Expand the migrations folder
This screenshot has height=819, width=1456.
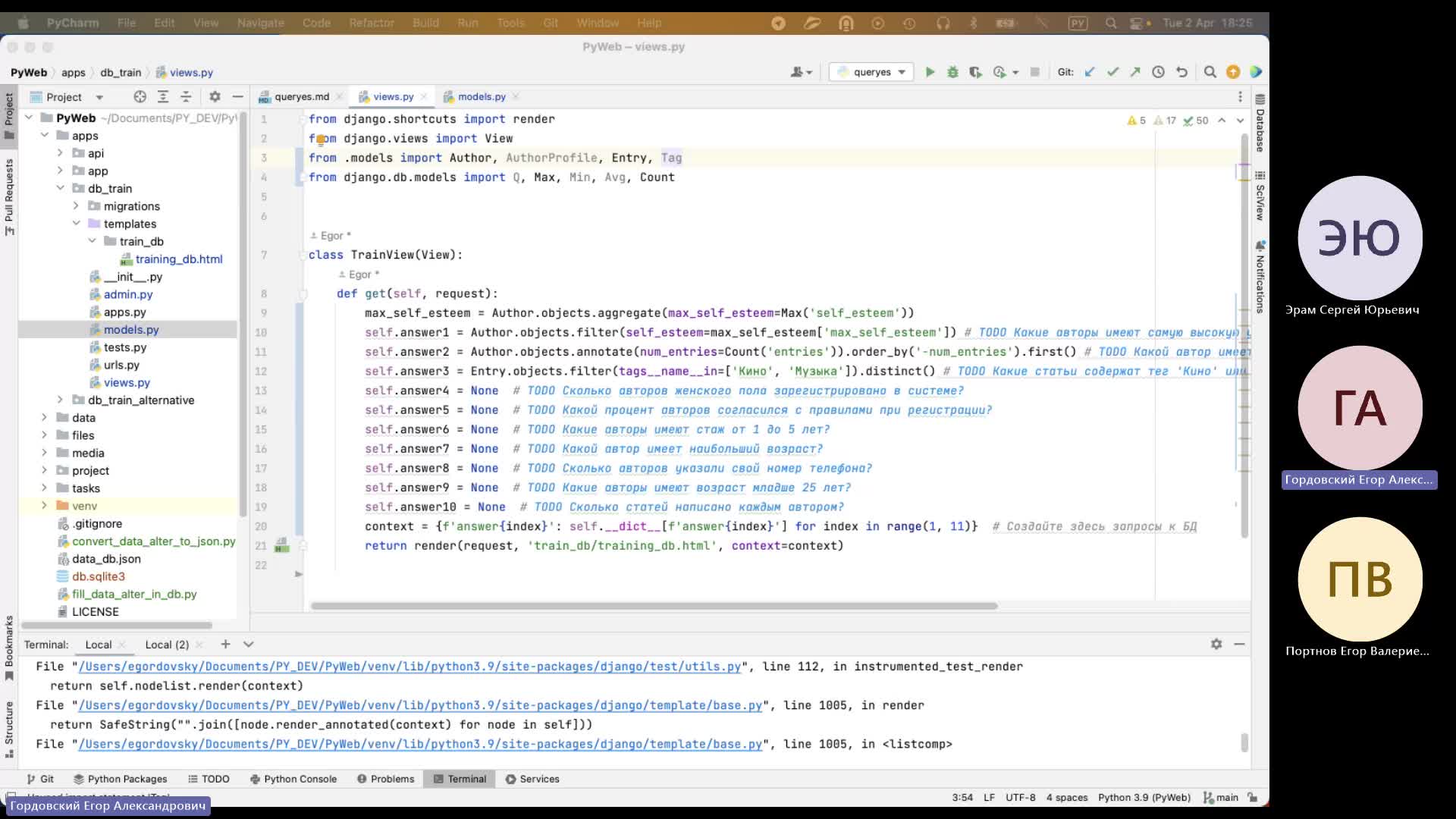76,206
